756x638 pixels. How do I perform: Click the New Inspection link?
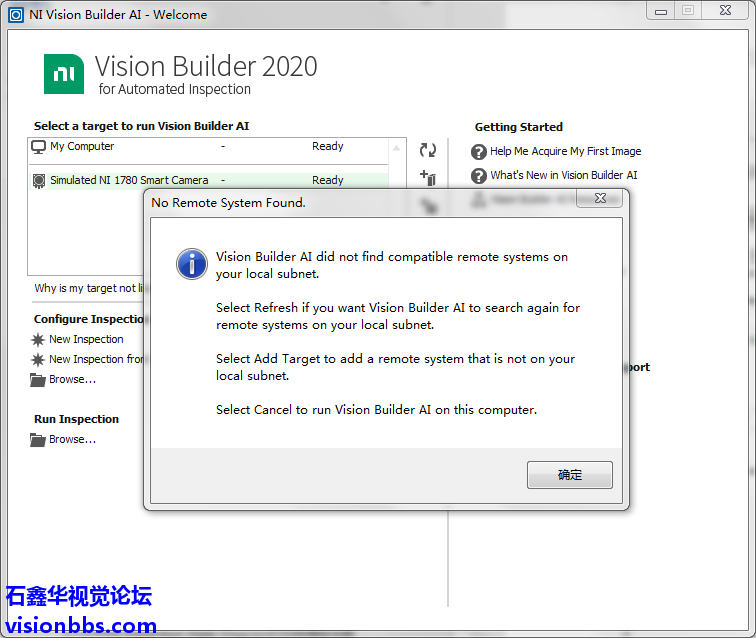[x=86, y=340]
